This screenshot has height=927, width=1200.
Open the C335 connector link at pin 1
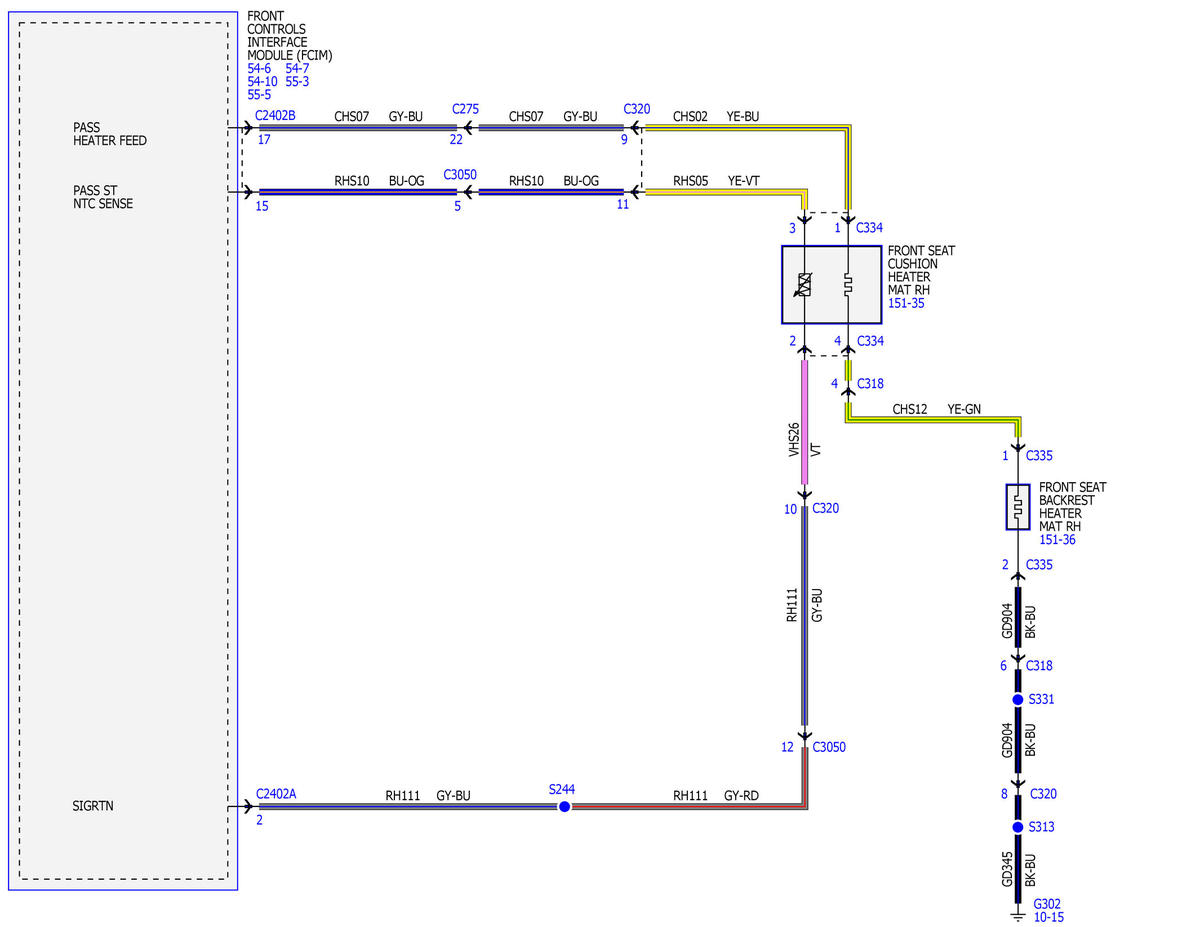(1040, 456)
